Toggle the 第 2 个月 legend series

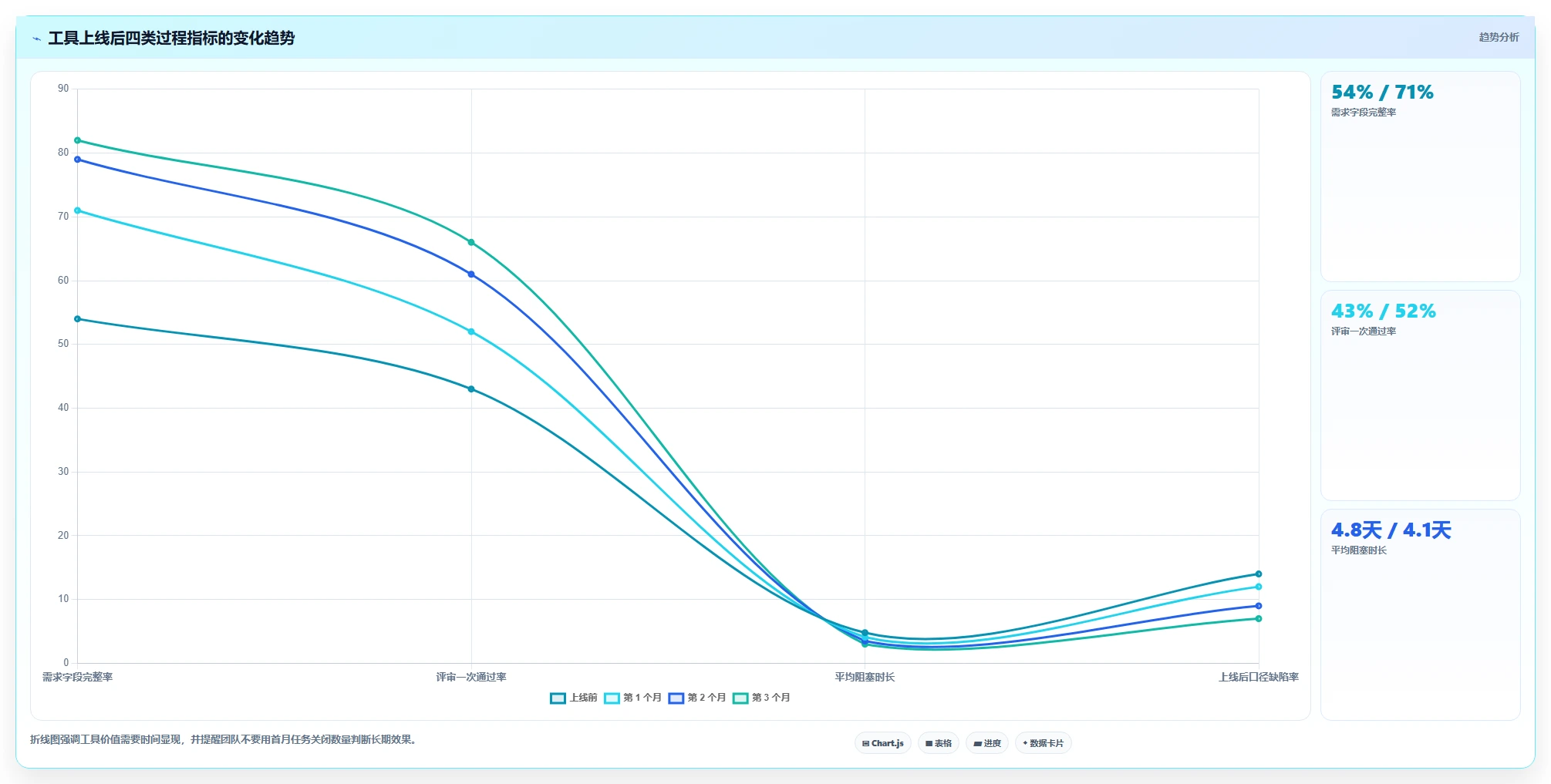pyautogui.click(x=697, y=698)
